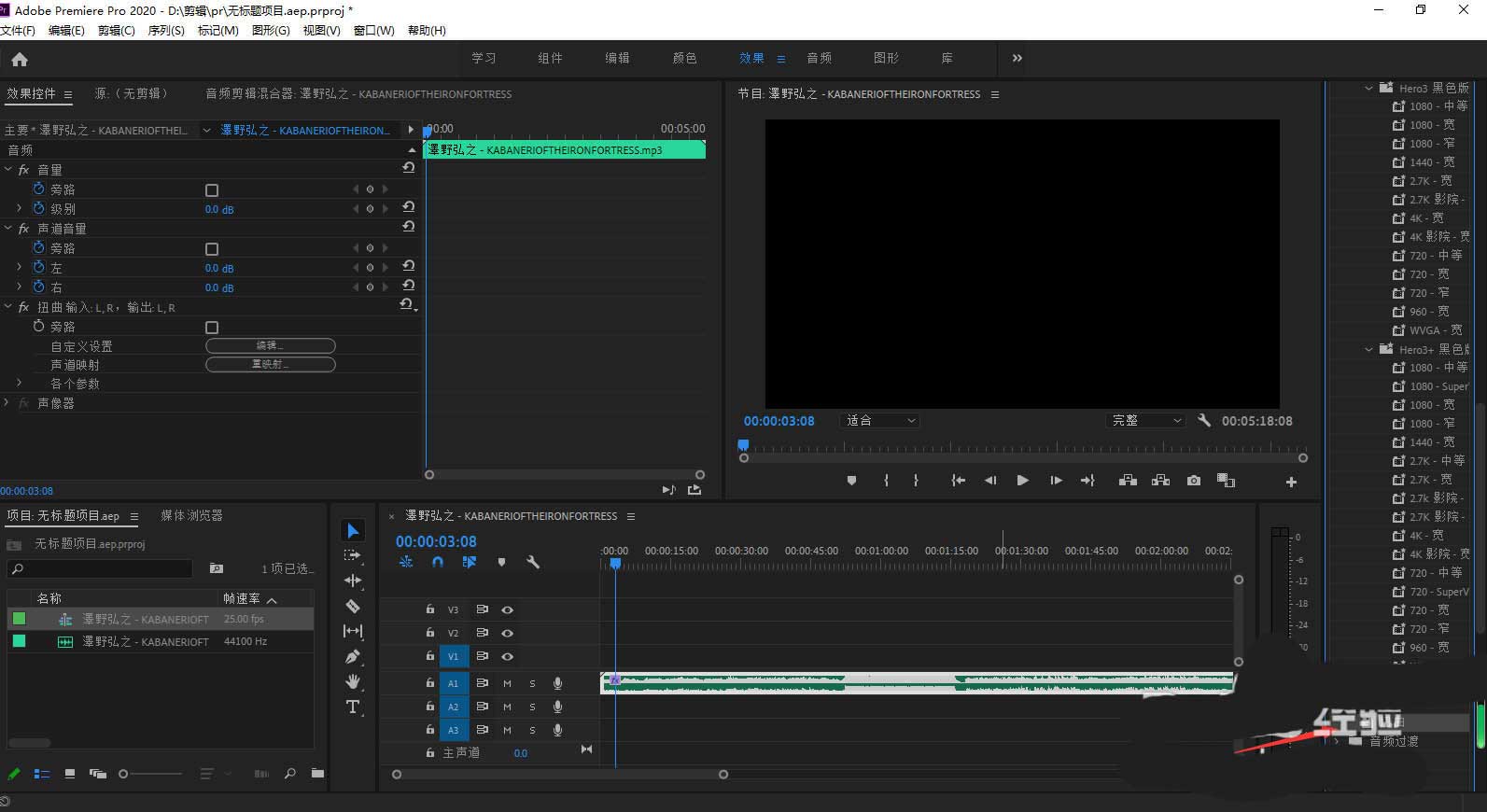Viewport: 1487px width, 812px height.
Task: Select the Hand tool
Action: click(x=353, y=681)
